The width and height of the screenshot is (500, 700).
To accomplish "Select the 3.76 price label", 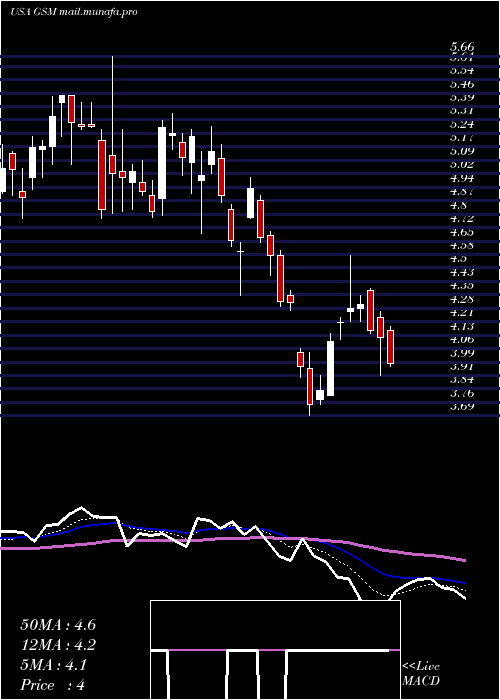I will [462, 393].
